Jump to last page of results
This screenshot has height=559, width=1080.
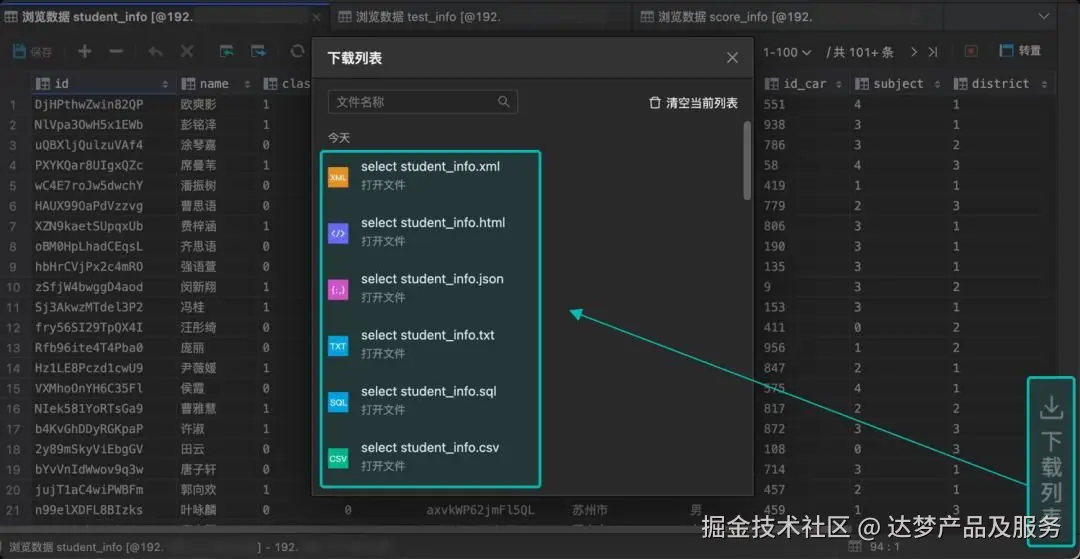(x=933, y=52)
